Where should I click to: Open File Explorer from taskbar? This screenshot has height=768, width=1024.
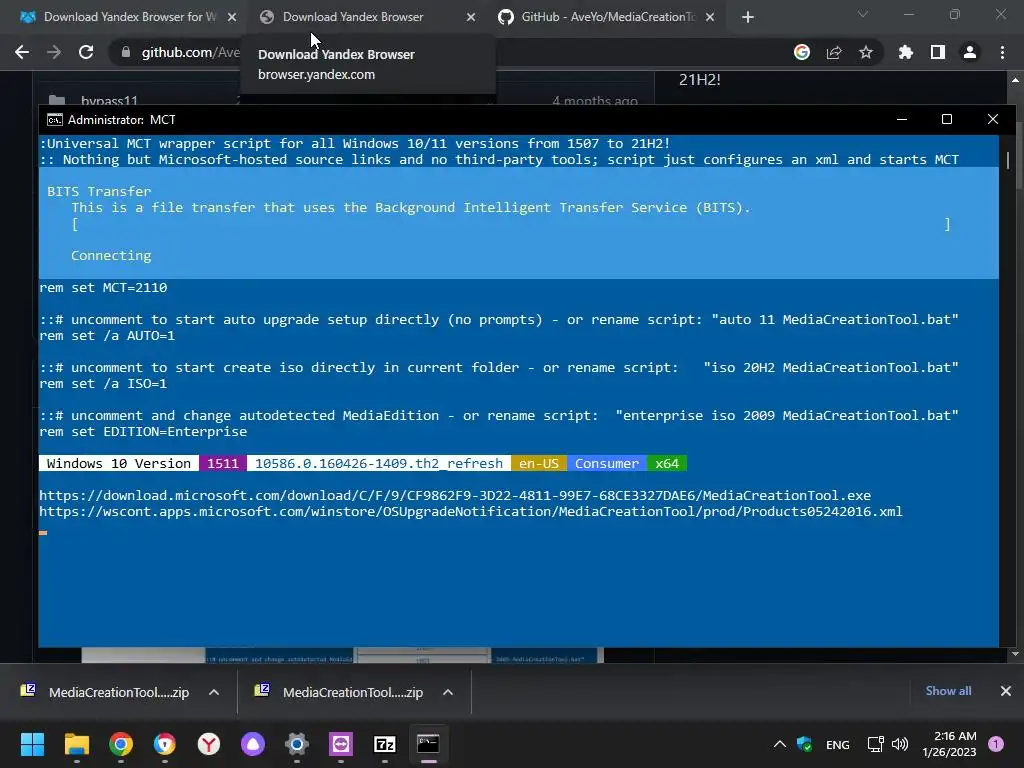(76, 744)
